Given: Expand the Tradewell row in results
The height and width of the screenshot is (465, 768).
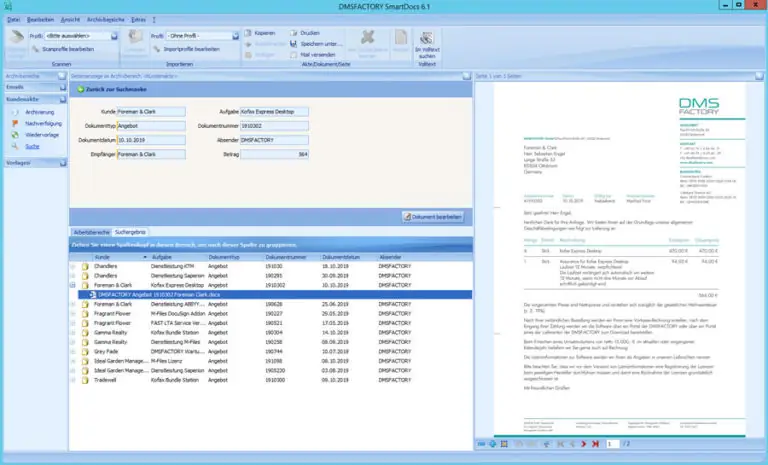Looking at the screenshot, I should [73, 382].
